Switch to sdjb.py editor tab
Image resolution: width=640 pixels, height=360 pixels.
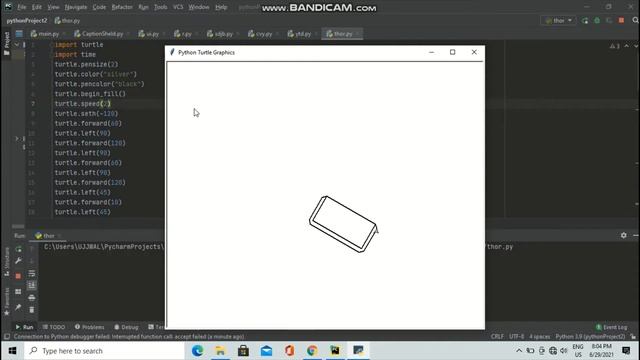pyautogui.click(x=220, y=34)
